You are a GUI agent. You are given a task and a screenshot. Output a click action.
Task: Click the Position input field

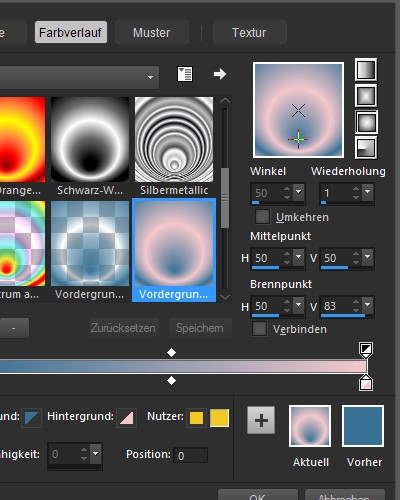pos(191,455)
